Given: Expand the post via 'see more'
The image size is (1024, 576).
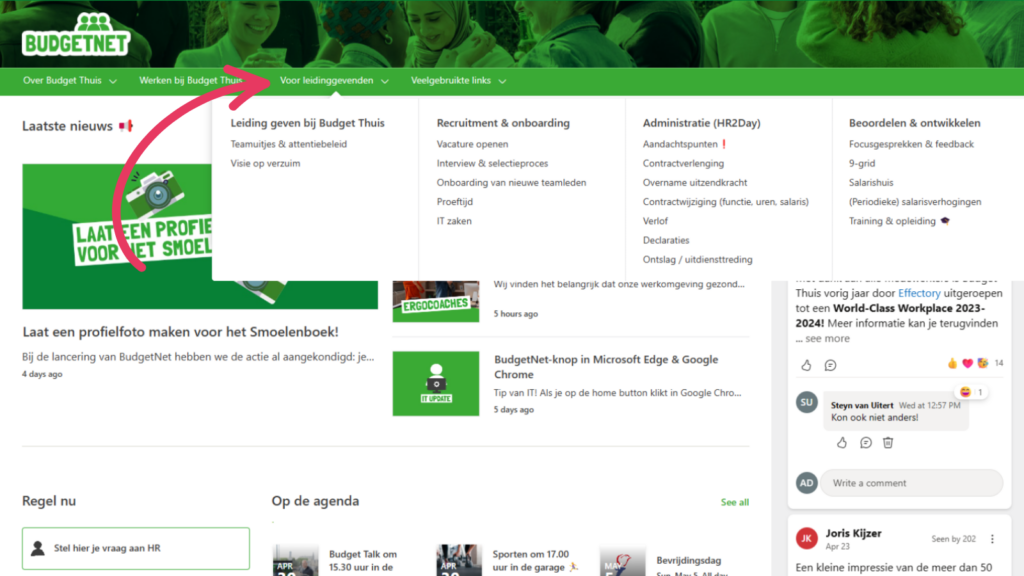Looking at the screenshot, I should tap(827, 338).
